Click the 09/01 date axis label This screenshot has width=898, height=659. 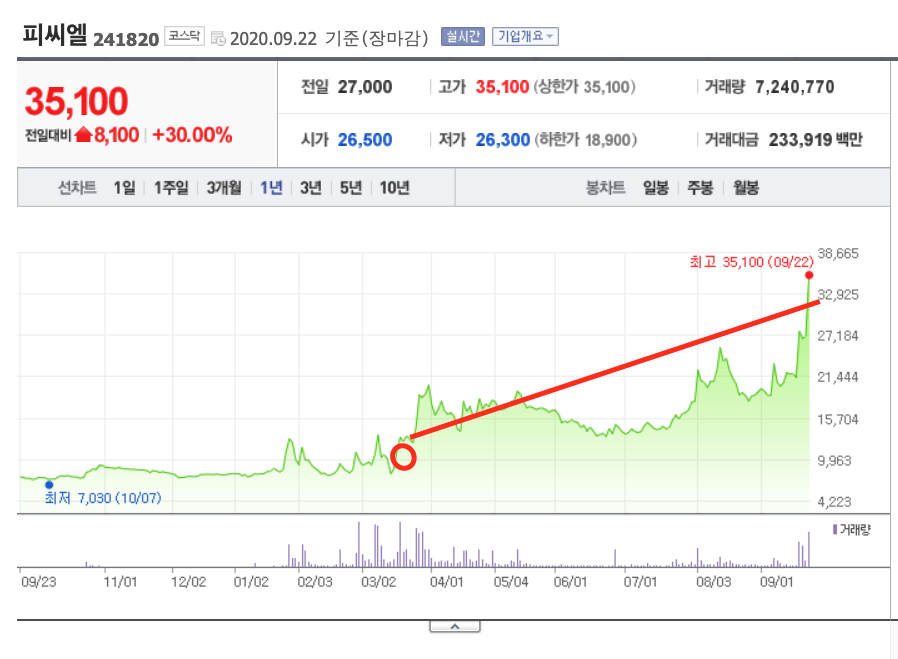click(x=777, y=582)
